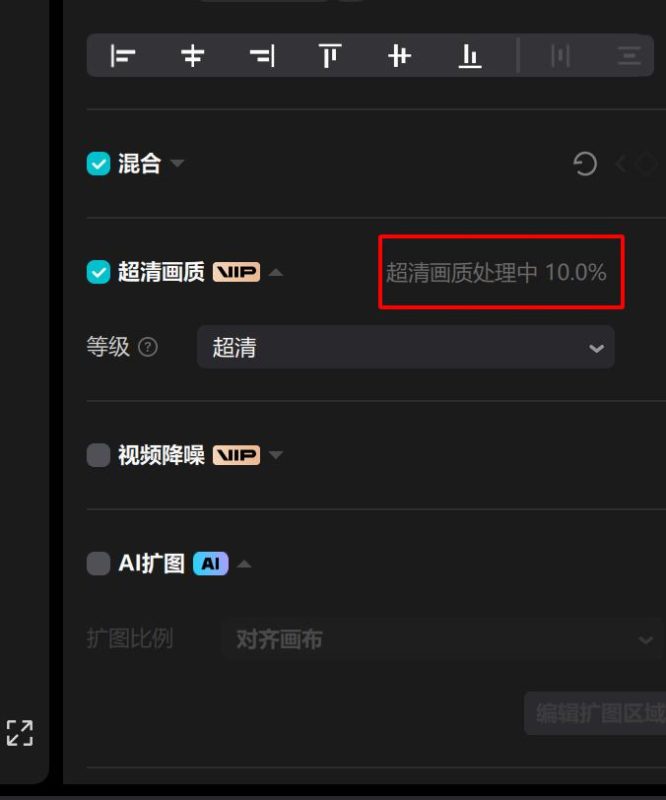Align bottom using the toolbar icon
Viewport: 666px width, 800px height.
(x=470, y=56)
